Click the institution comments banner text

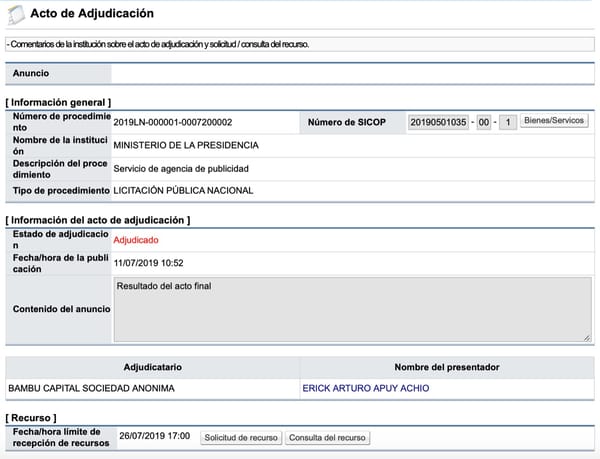[x=158, y=44]
